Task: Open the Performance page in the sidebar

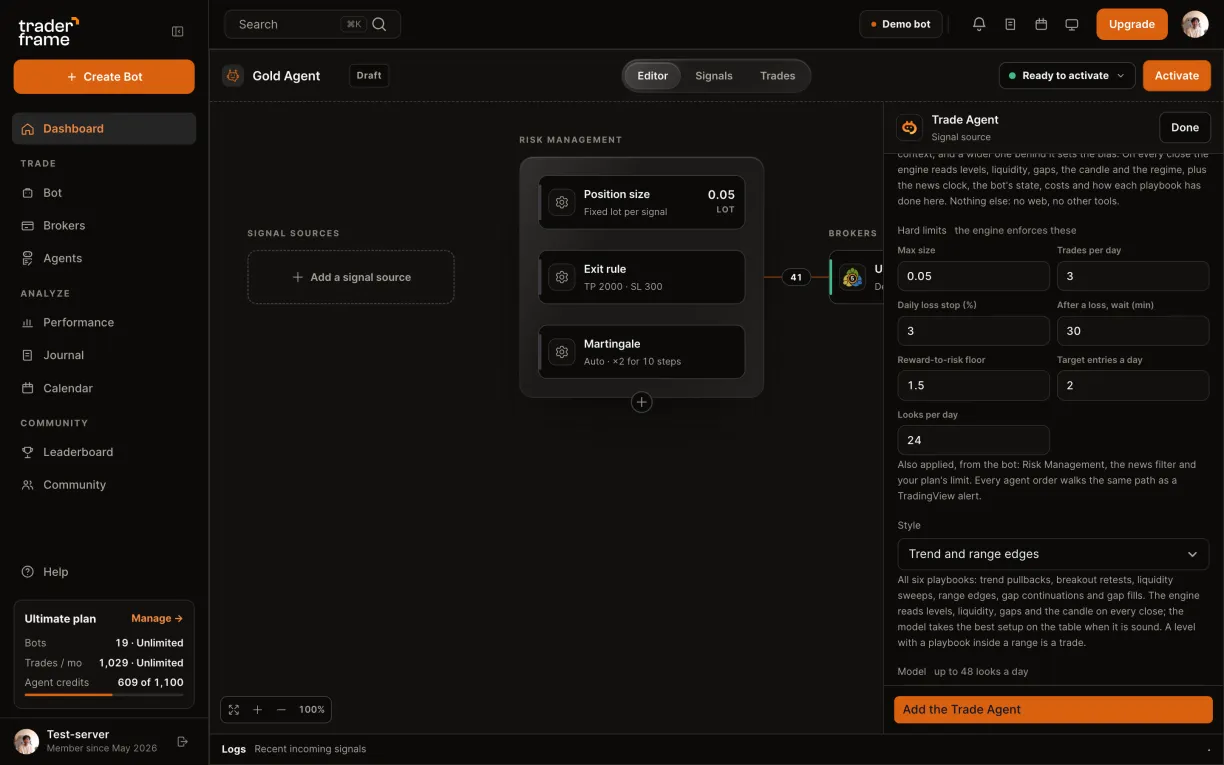Action: (104, 323)
